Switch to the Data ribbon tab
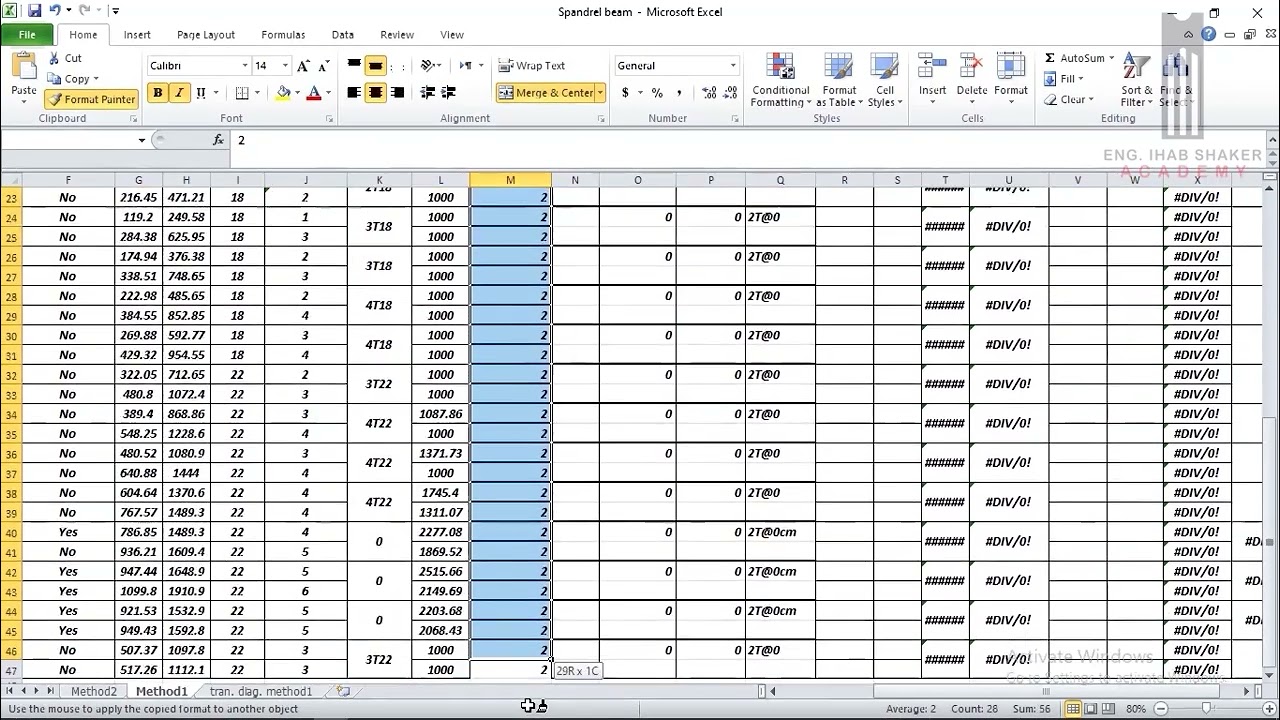 343,35
